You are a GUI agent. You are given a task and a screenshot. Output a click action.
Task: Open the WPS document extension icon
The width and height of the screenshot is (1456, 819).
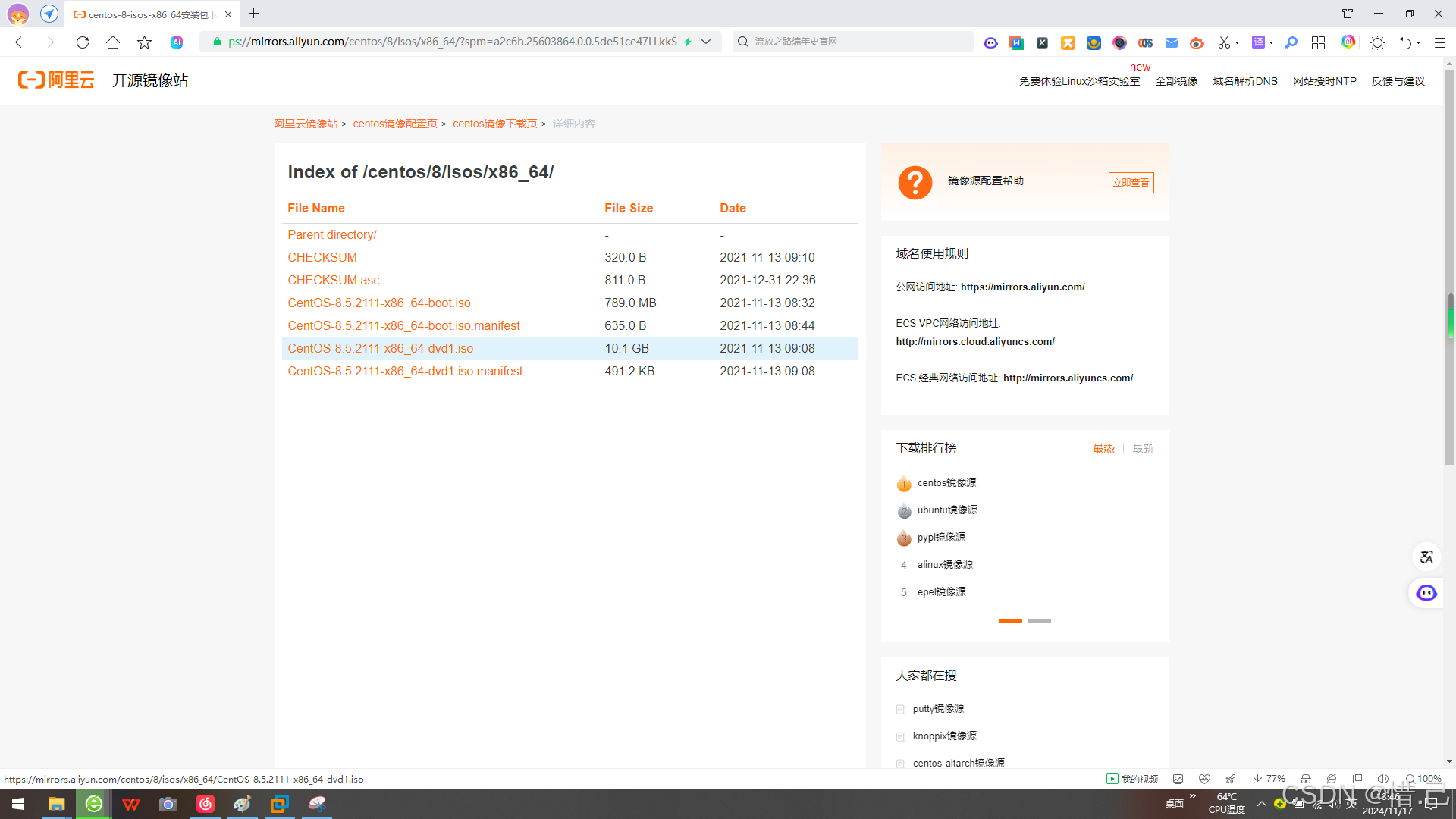(1017, 42)
